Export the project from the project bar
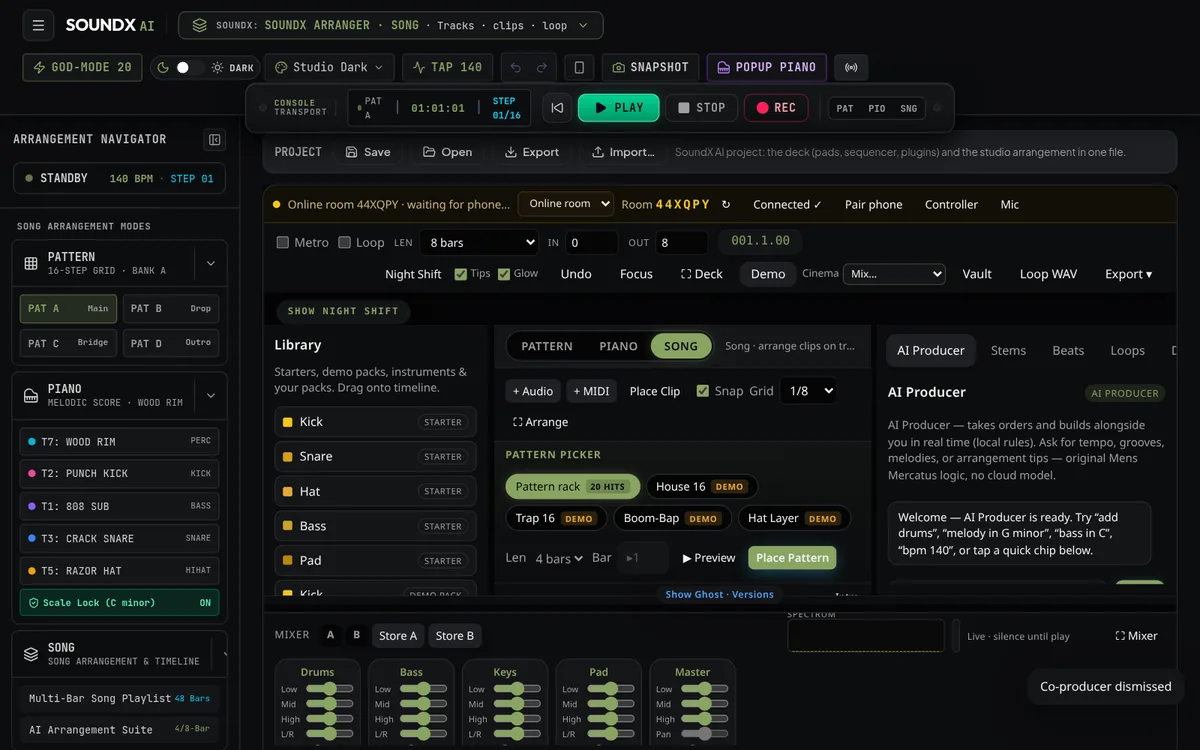Screen dimensions: 1200x750 point(532,152)
